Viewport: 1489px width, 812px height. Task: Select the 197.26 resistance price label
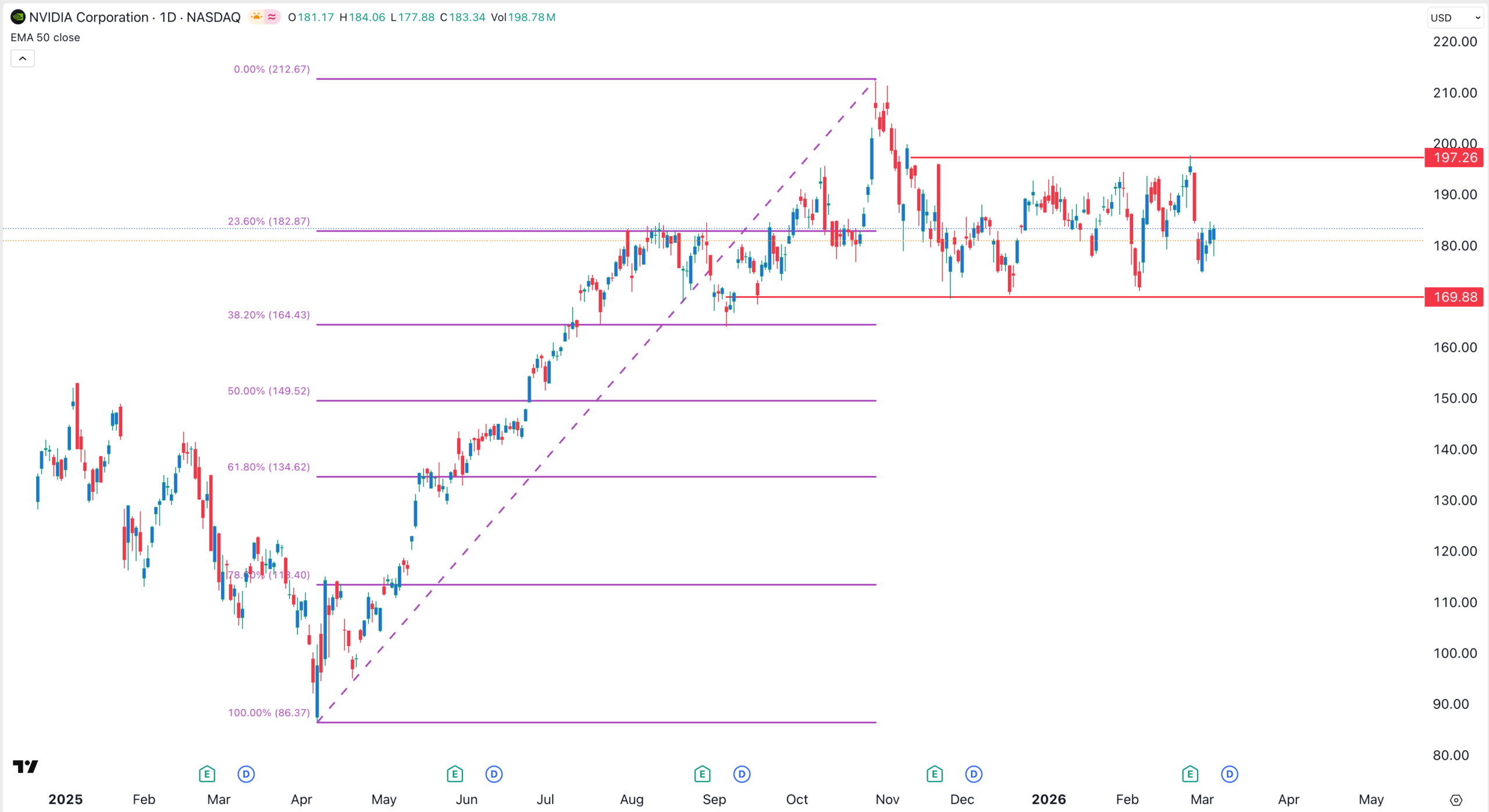[1454, 158]
